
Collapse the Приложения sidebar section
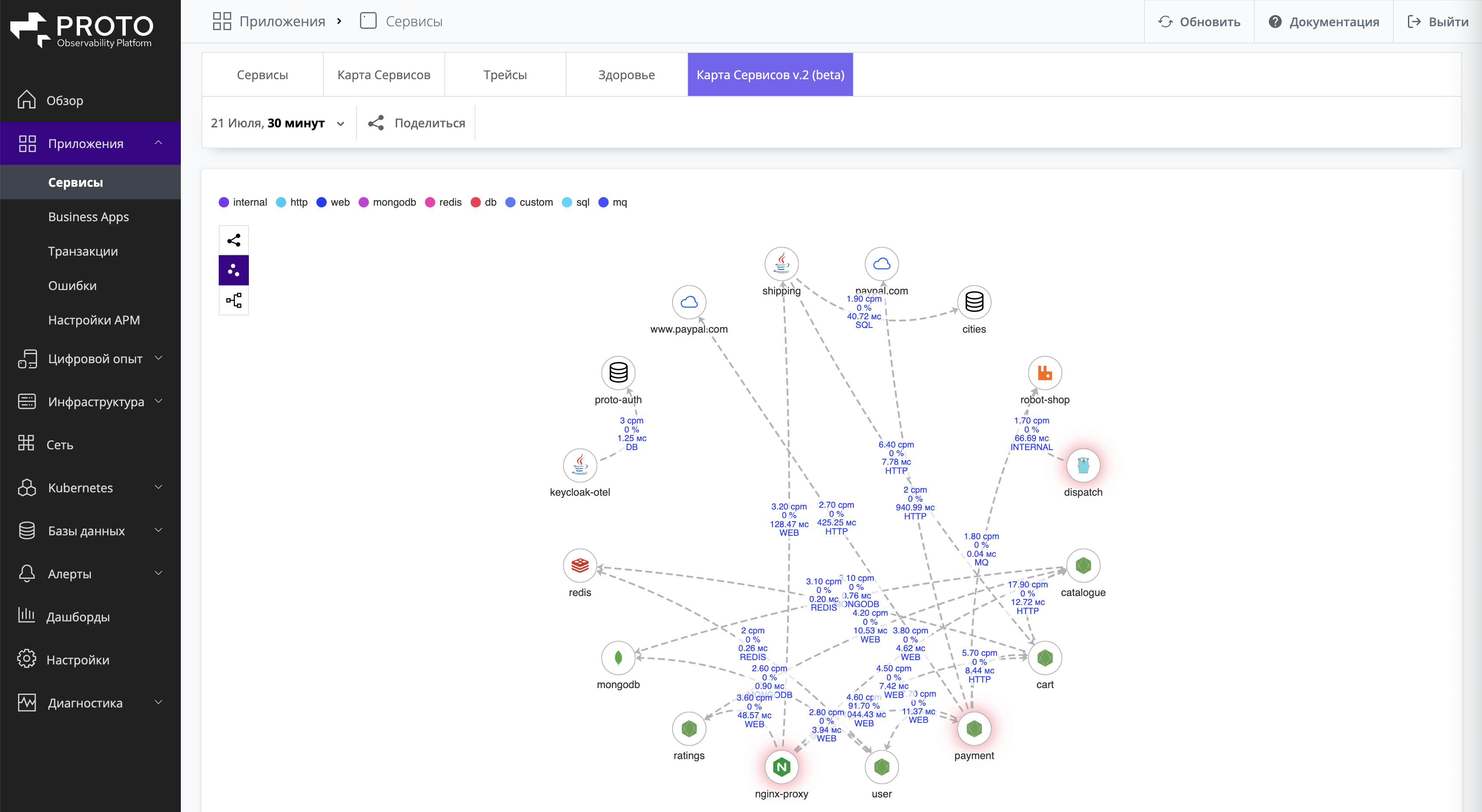[x=90, y=143]
